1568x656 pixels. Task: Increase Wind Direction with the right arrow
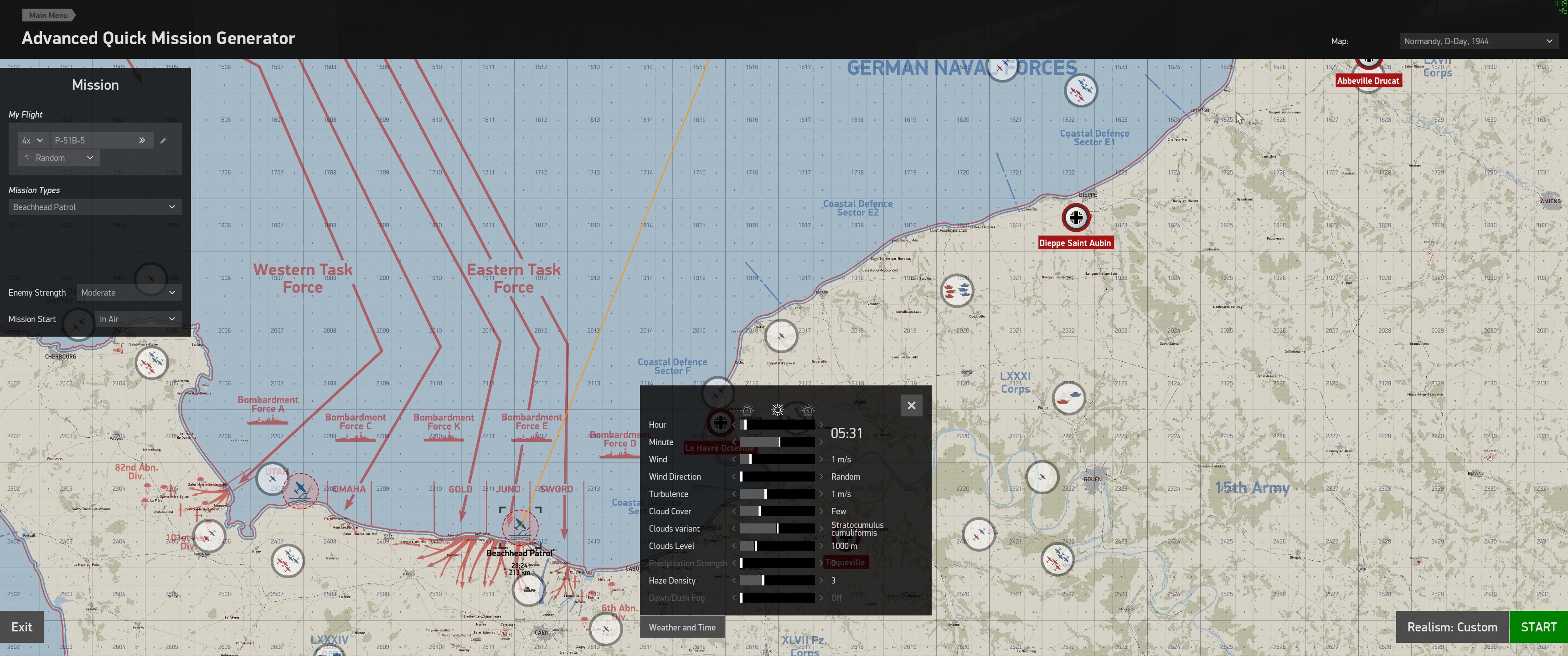[x=821, y=477]
